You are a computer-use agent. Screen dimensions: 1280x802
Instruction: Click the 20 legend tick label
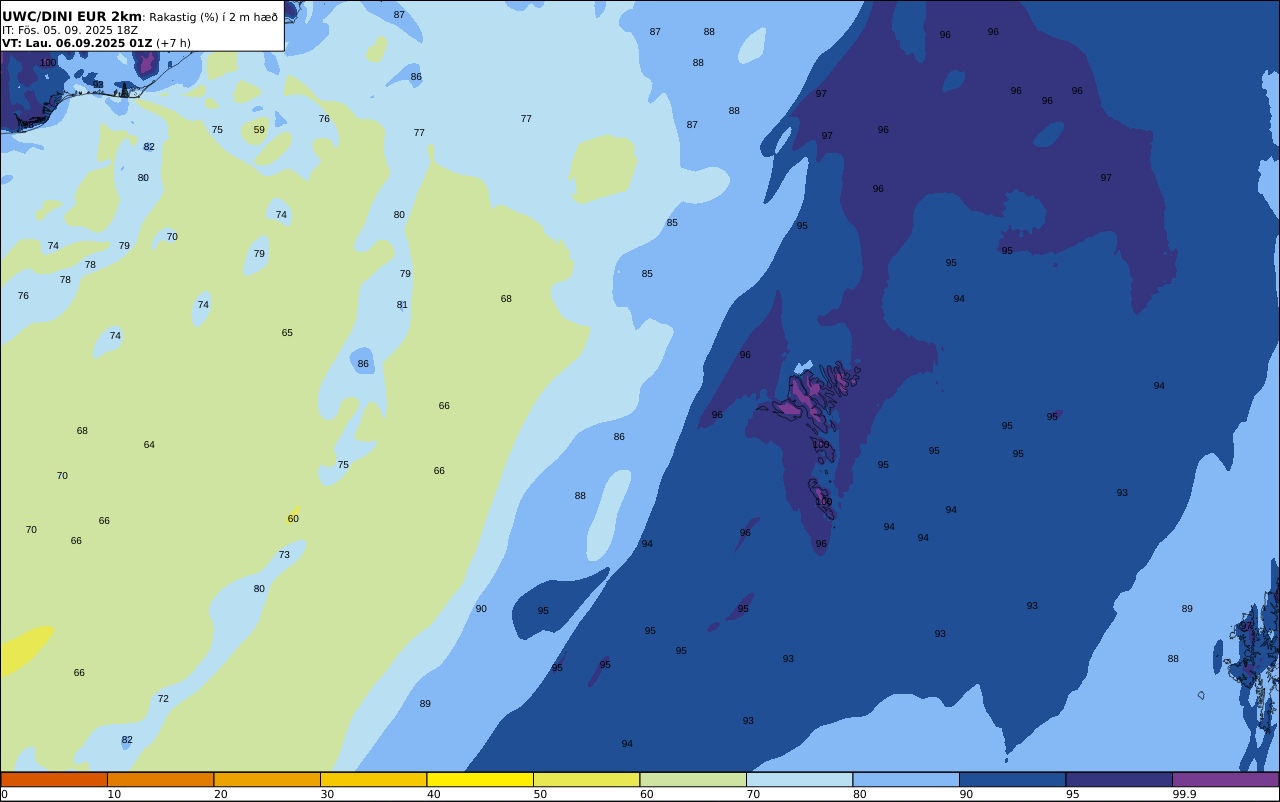(x=221, y=794)
